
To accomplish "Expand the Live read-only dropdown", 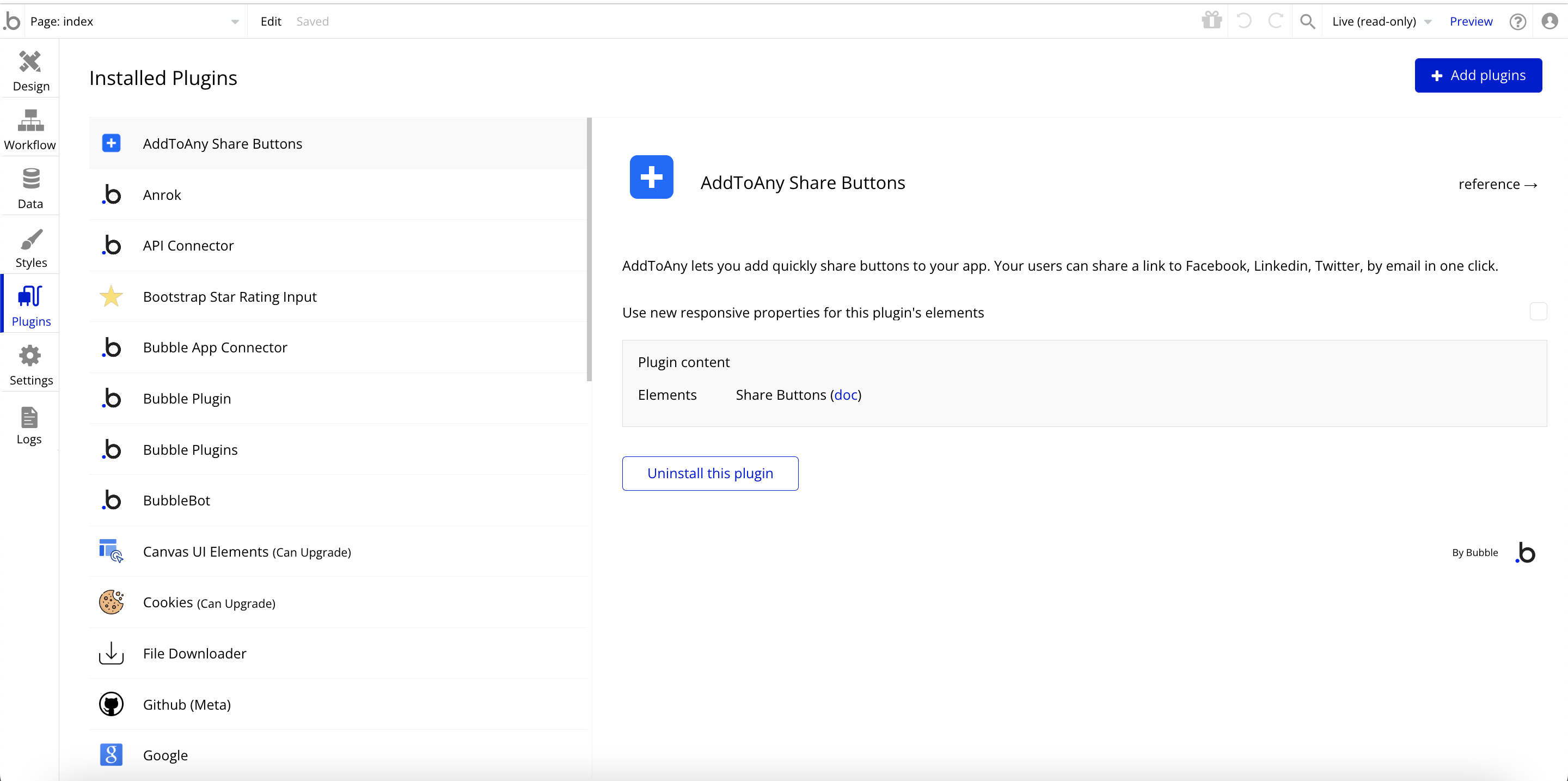I will (1432, 20).
